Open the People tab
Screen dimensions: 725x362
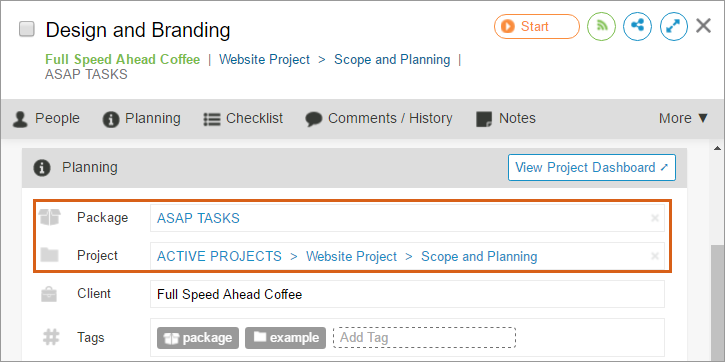tap(46, 119)
